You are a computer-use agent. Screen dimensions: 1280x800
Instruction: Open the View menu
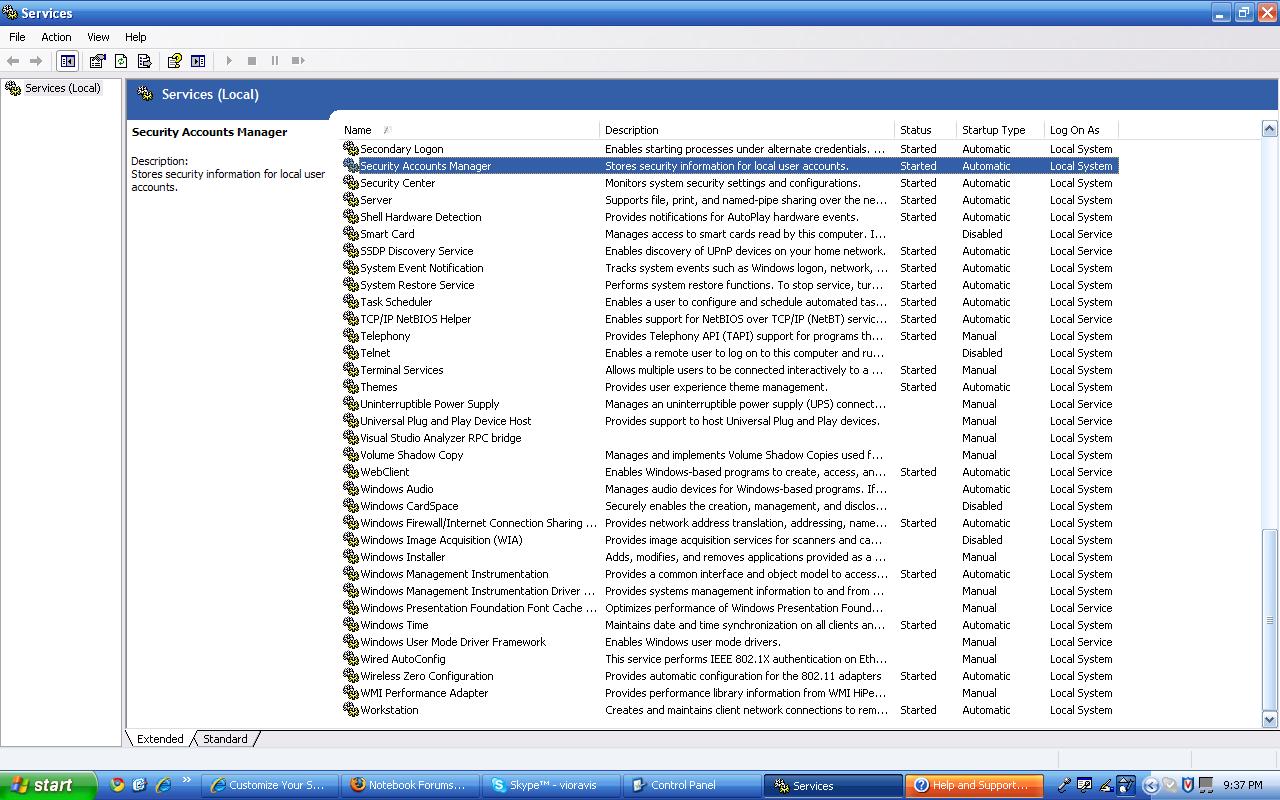98,37
